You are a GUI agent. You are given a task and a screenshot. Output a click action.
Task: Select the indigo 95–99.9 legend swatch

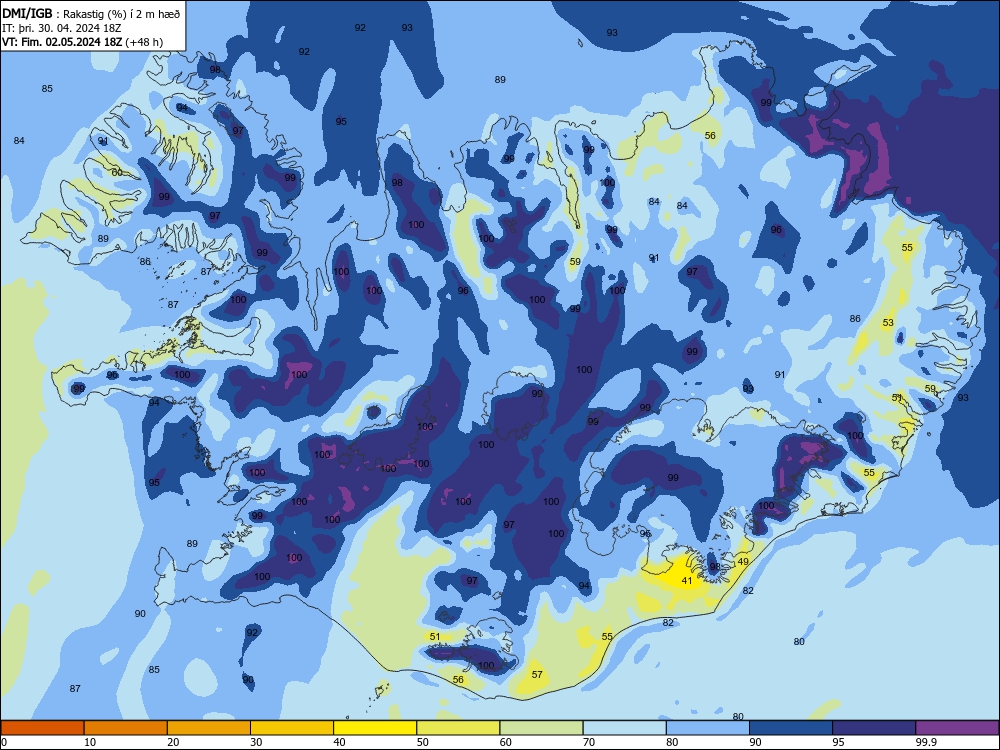coord(874,728)
